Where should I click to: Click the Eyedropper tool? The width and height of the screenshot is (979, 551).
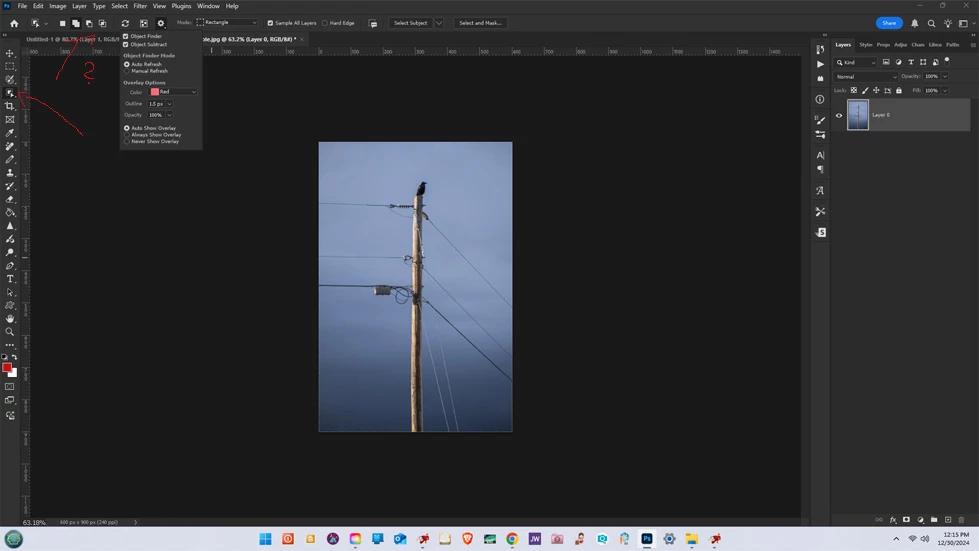(10, 133)
